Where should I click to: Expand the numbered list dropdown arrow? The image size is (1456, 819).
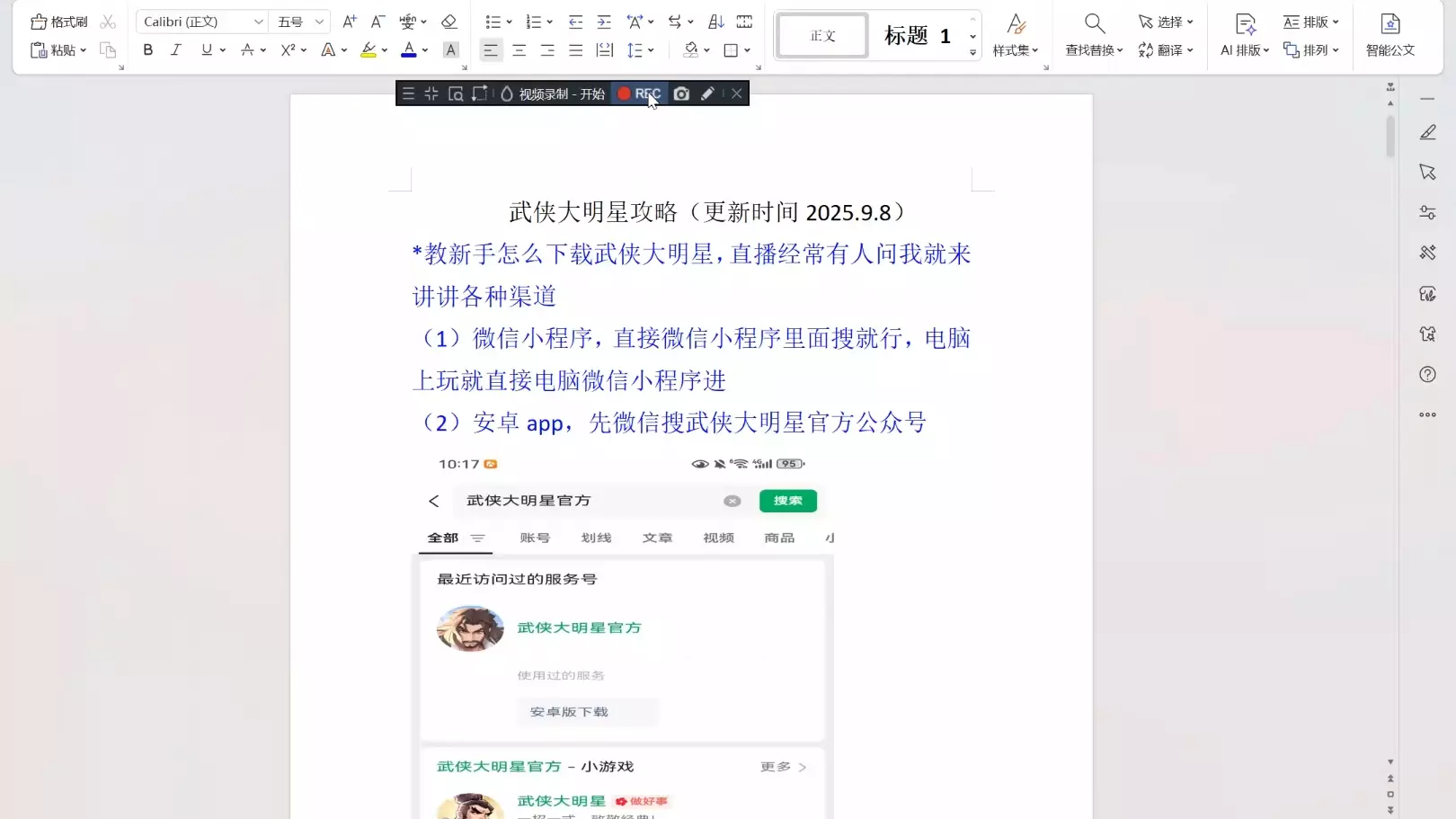pos(550,22)
